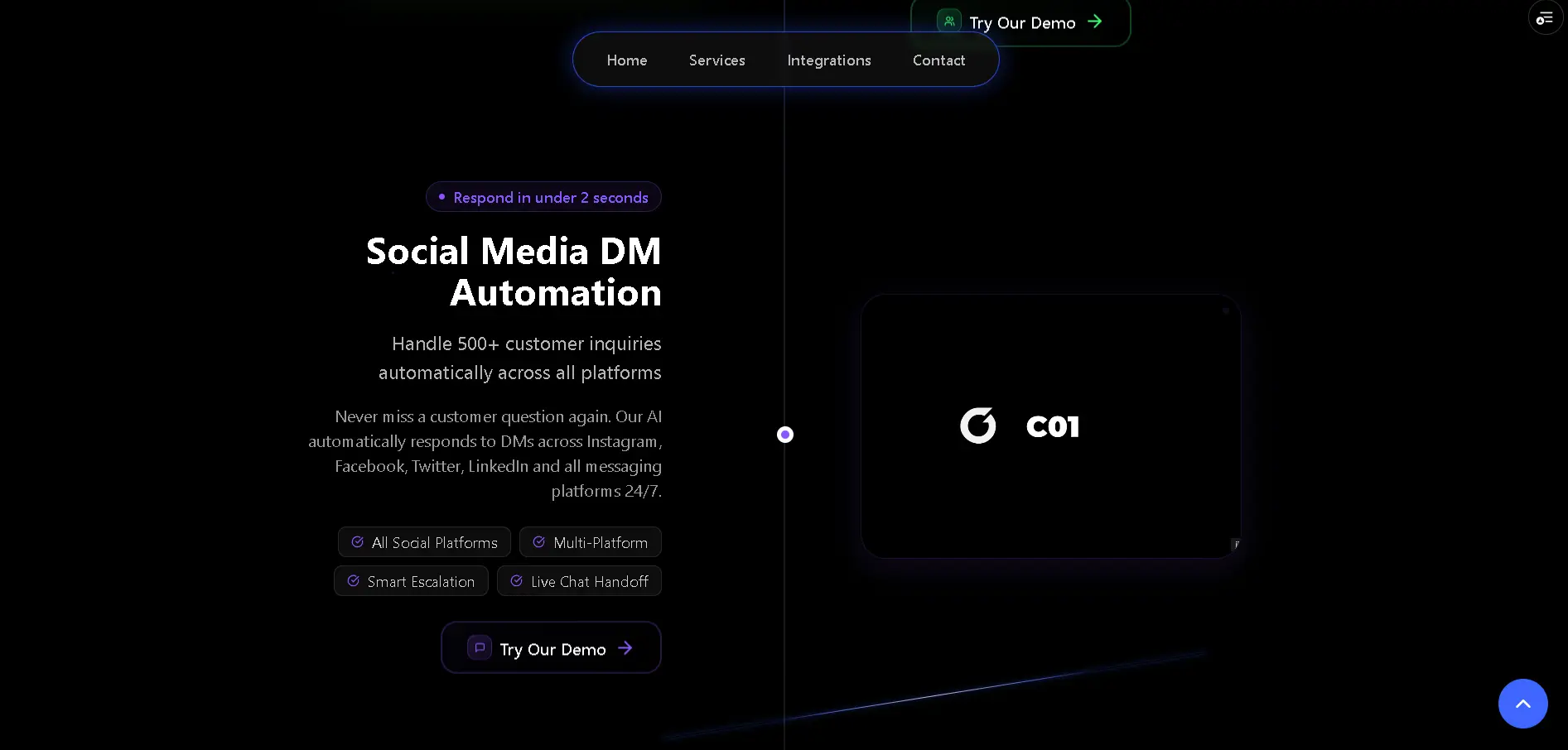Click the green arrow icon next to Try Our Demo
The image size is (1568, 750).
[1095, 22]
